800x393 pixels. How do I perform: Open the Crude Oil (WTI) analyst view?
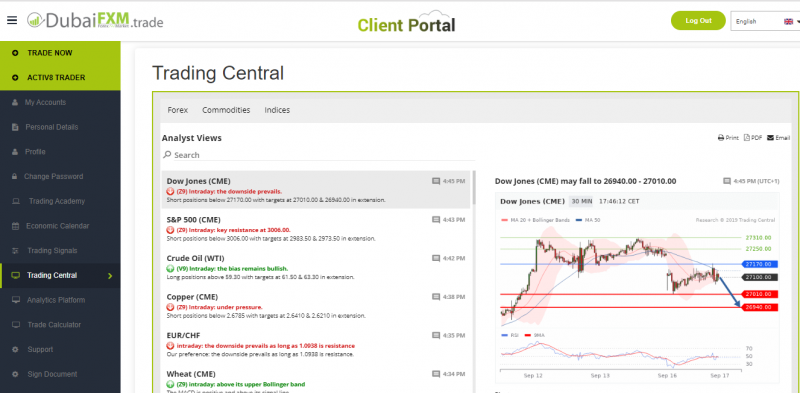tap(316, 267)
